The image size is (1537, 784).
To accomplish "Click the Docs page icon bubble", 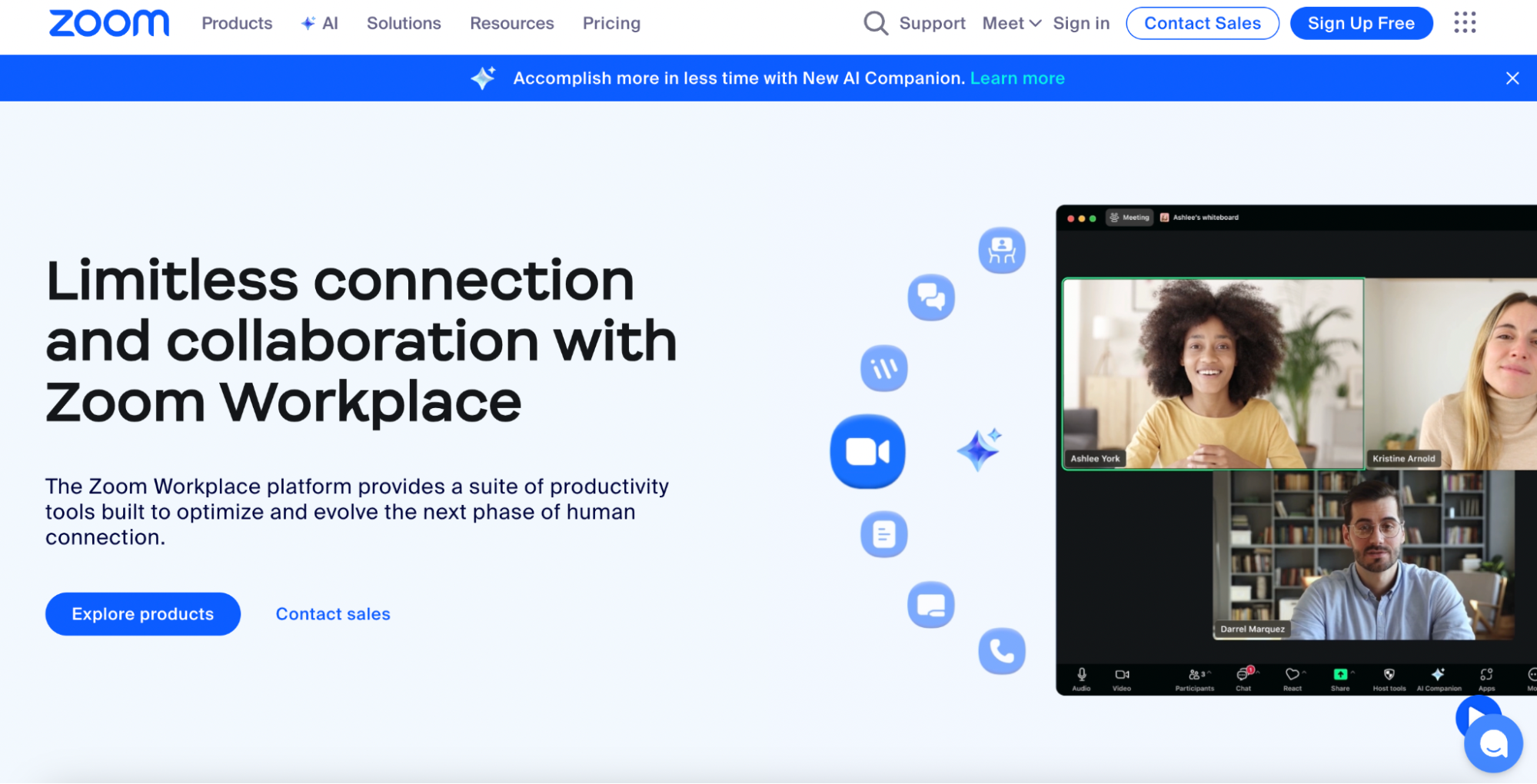I will (x=883, y=534).
